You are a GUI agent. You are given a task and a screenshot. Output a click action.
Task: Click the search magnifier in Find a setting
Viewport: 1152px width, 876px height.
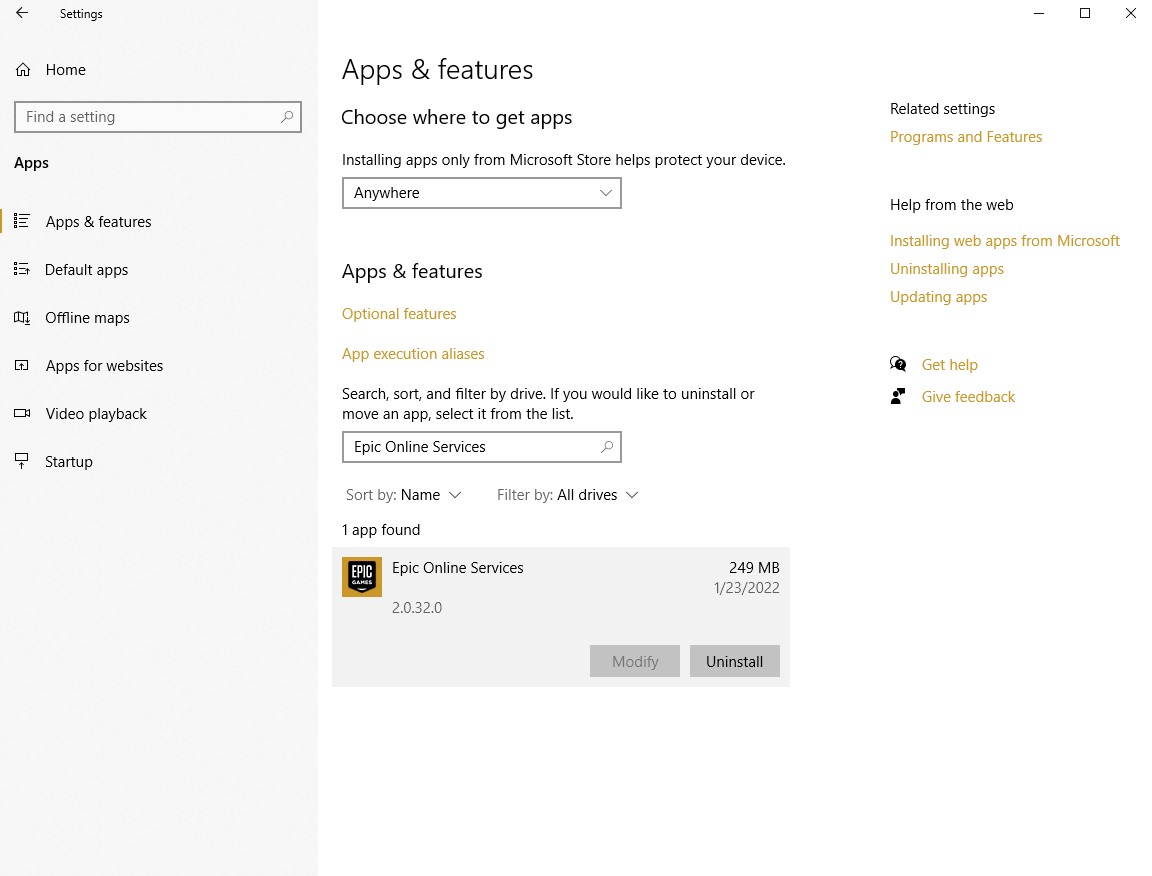(x=287, y=117)
